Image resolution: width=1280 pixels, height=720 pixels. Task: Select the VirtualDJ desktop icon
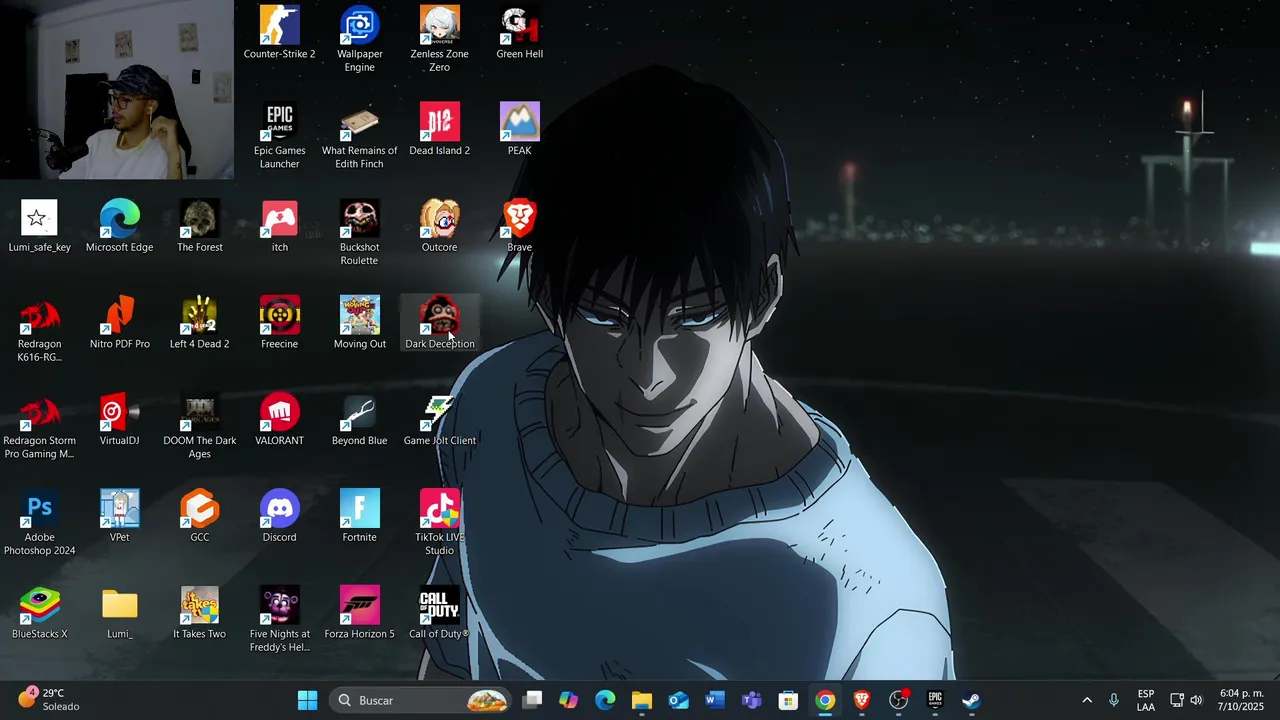tap(119, 419)
